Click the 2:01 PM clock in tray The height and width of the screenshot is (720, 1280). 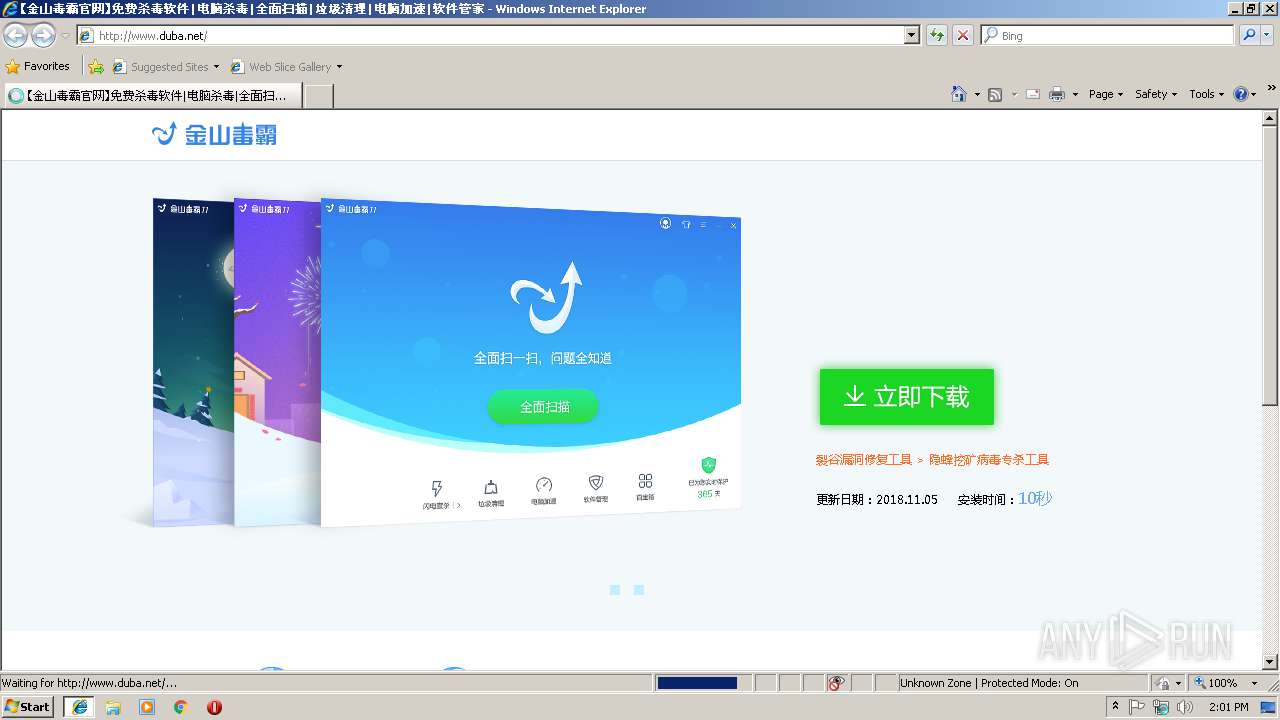pyautogui.click(x=1228, y=707)
